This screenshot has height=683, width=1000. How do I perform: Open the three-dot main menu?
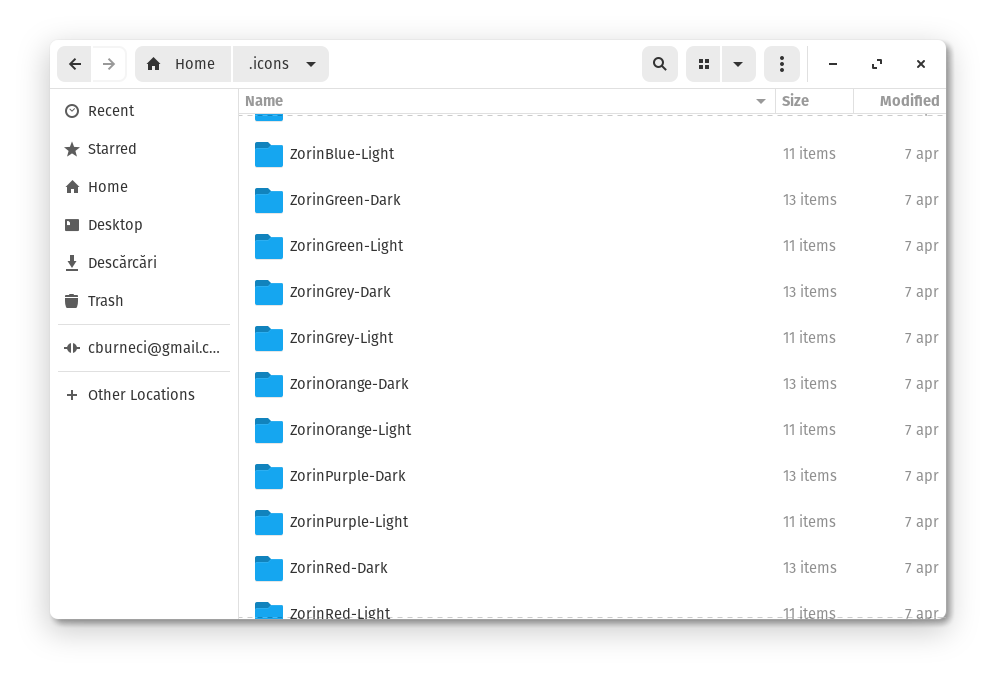[x=782, y=64]
